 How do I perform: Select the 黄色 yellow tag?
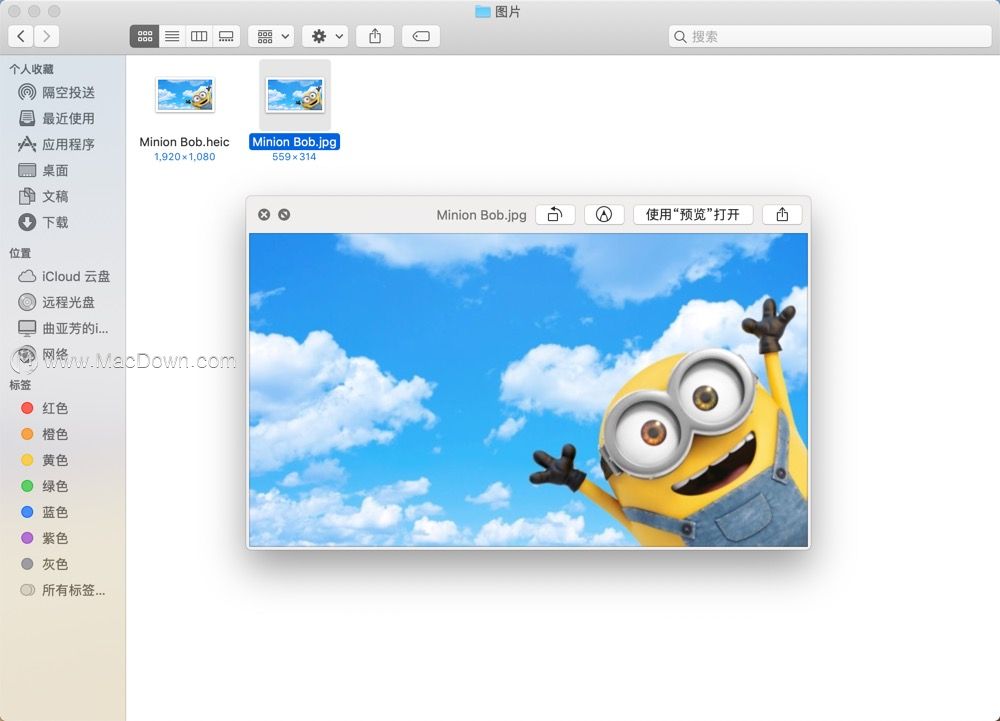click(x=62, y=460)
